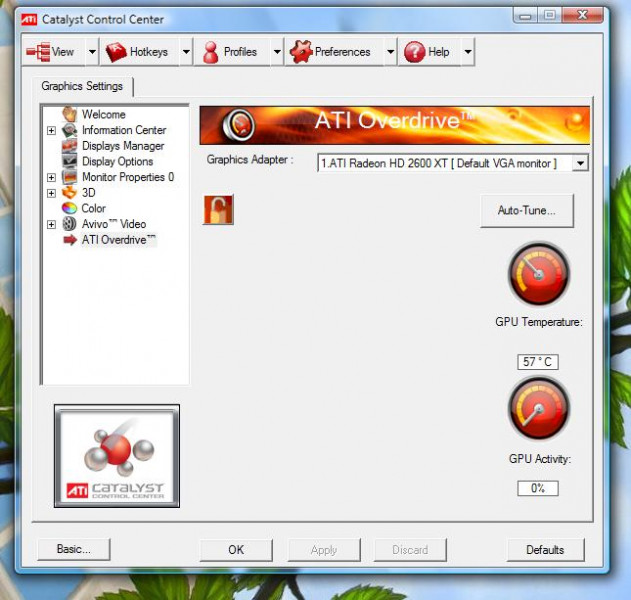631x600 pixels.
Task: Click the Monitor Properties 0 tree icon
Action: click(x=69, y=177)
